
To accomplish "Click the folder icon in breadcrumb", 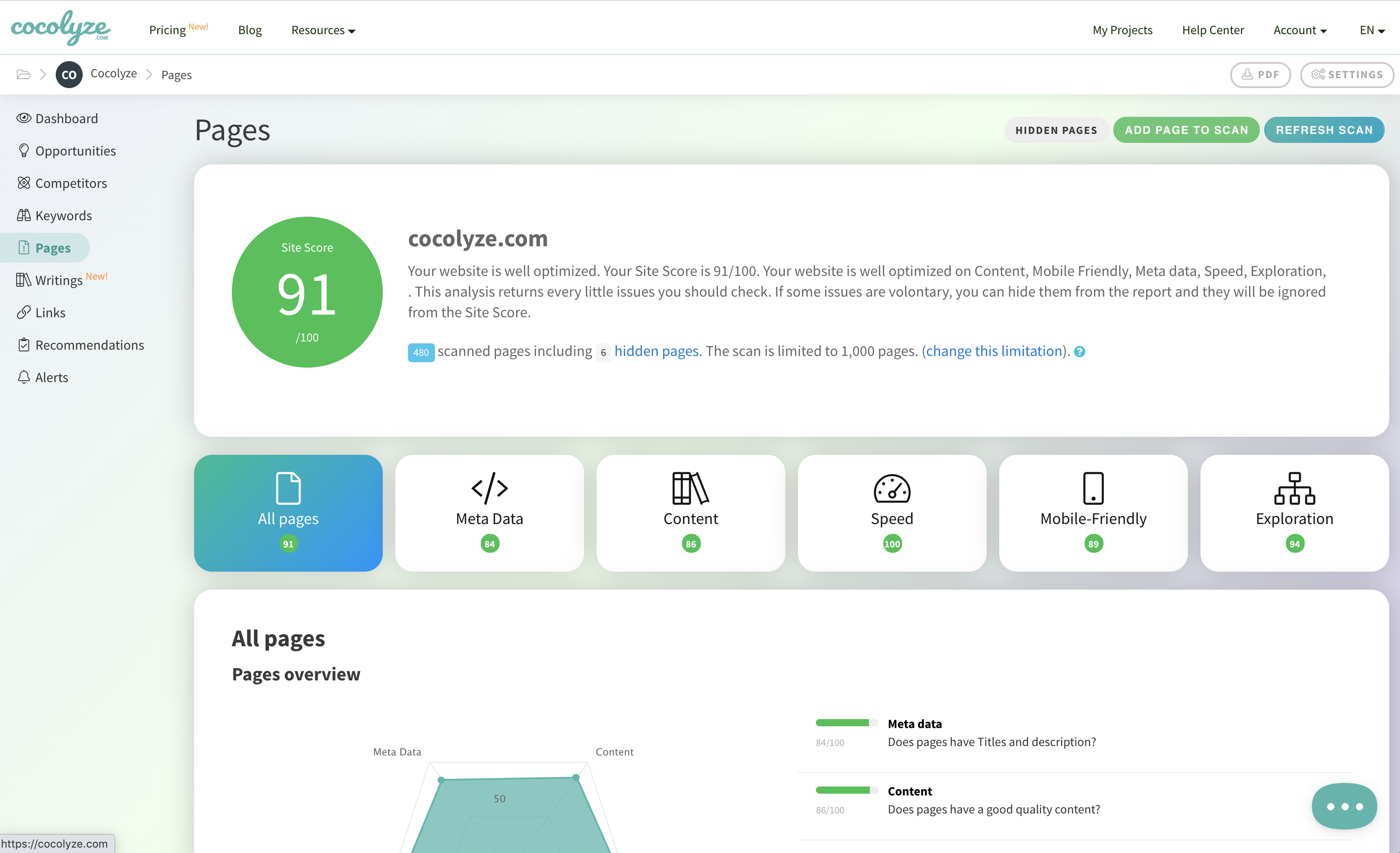I will (23, 75).
